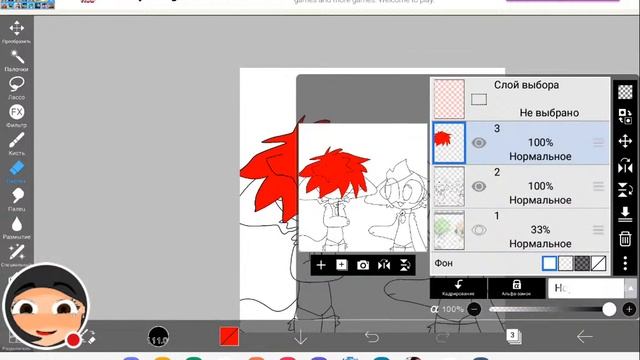This screenshot has height=360, width=640.
Task: Merge layer down with download arrow icon
Action: pyautogui.click(x=625, y=214)
